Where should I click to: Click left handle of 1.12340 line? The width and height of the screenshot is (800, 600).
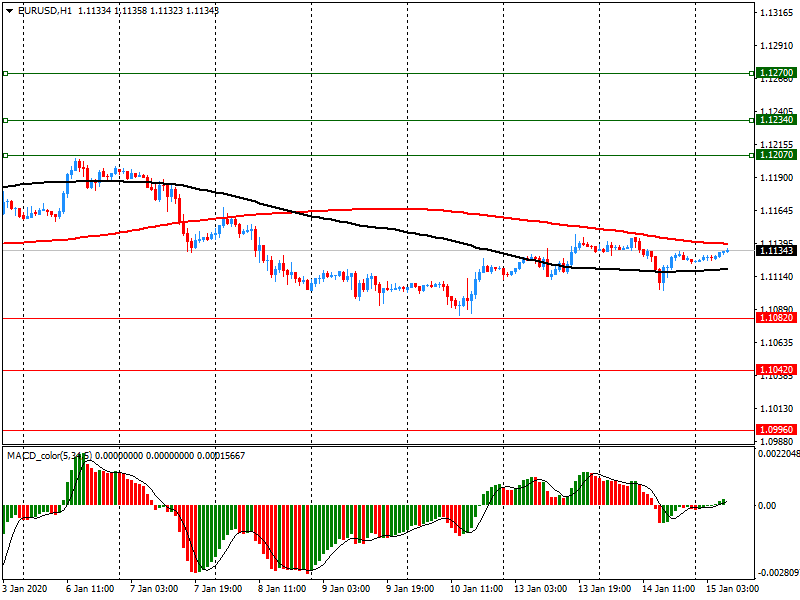tap(4, 120)
